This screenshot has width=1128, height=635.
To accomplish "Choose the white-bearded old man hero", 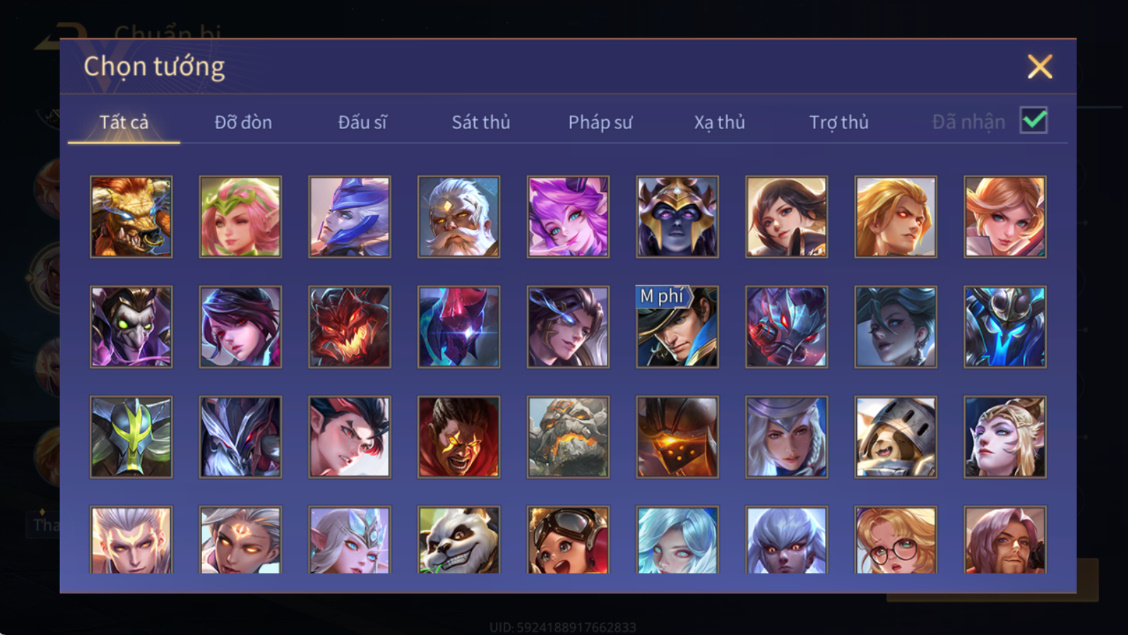I will coord(458,216).
